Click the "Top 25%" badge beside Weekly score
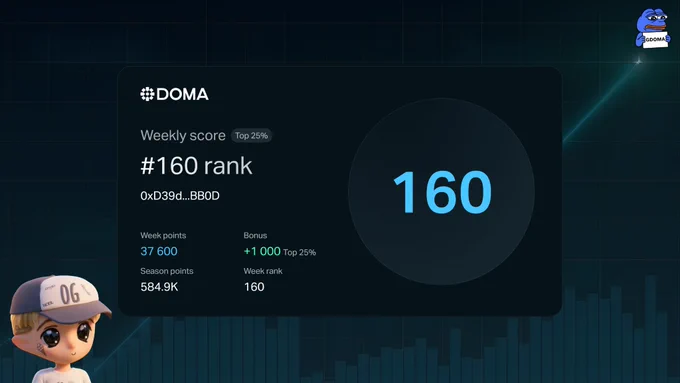 252,136
